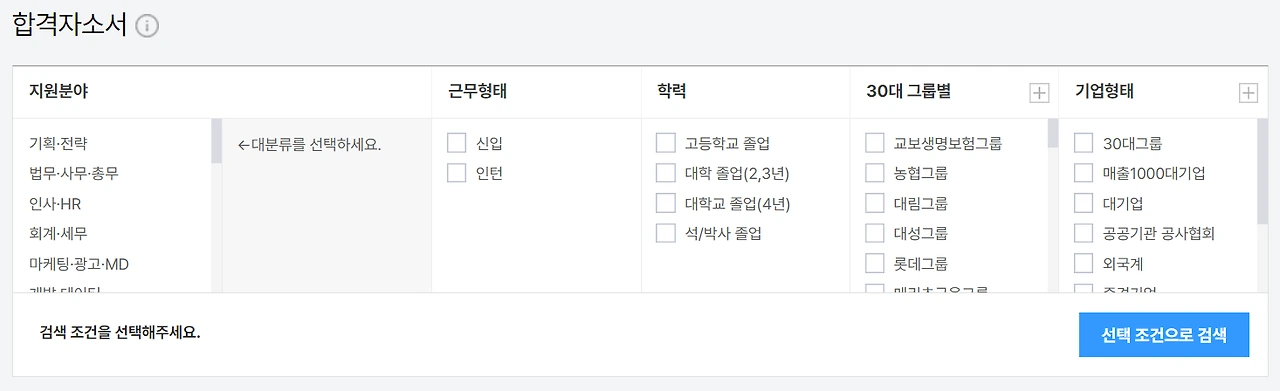This screenshot has height=391, width=1280.
Task: Enable the 대학교 졸업(4년) option
Action: tap(666, 203)
